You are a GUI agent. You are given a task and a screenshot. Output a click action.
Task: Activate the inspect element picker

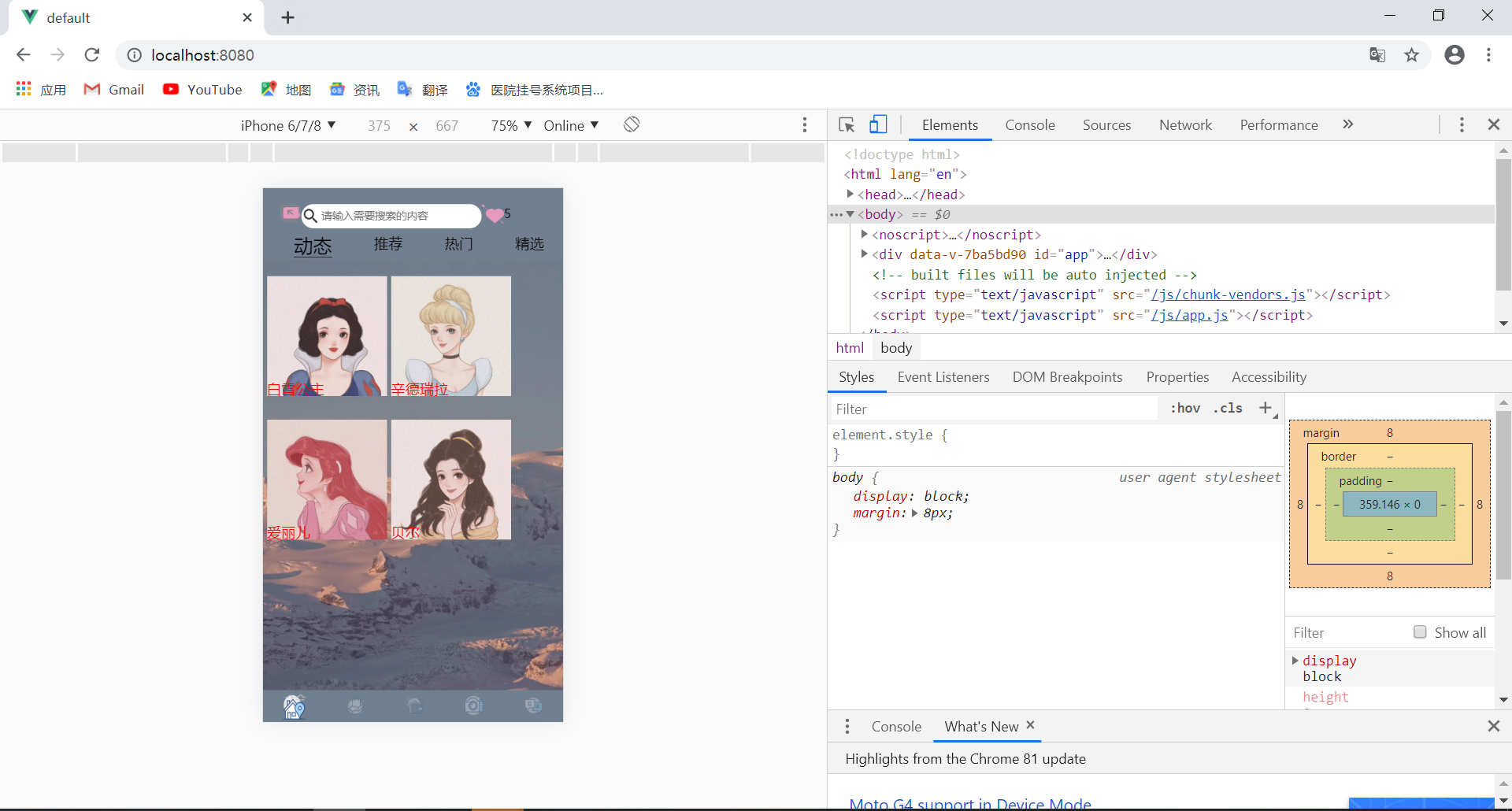click(x=847, y=124)
